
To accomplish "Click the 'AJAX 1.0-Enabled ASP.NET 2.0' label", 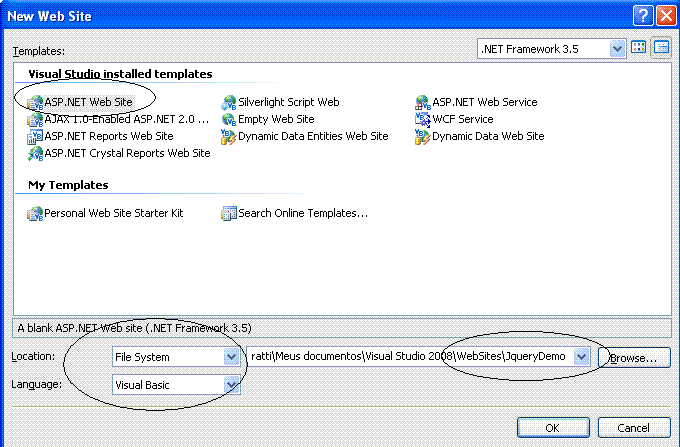I will coord(127,119).
